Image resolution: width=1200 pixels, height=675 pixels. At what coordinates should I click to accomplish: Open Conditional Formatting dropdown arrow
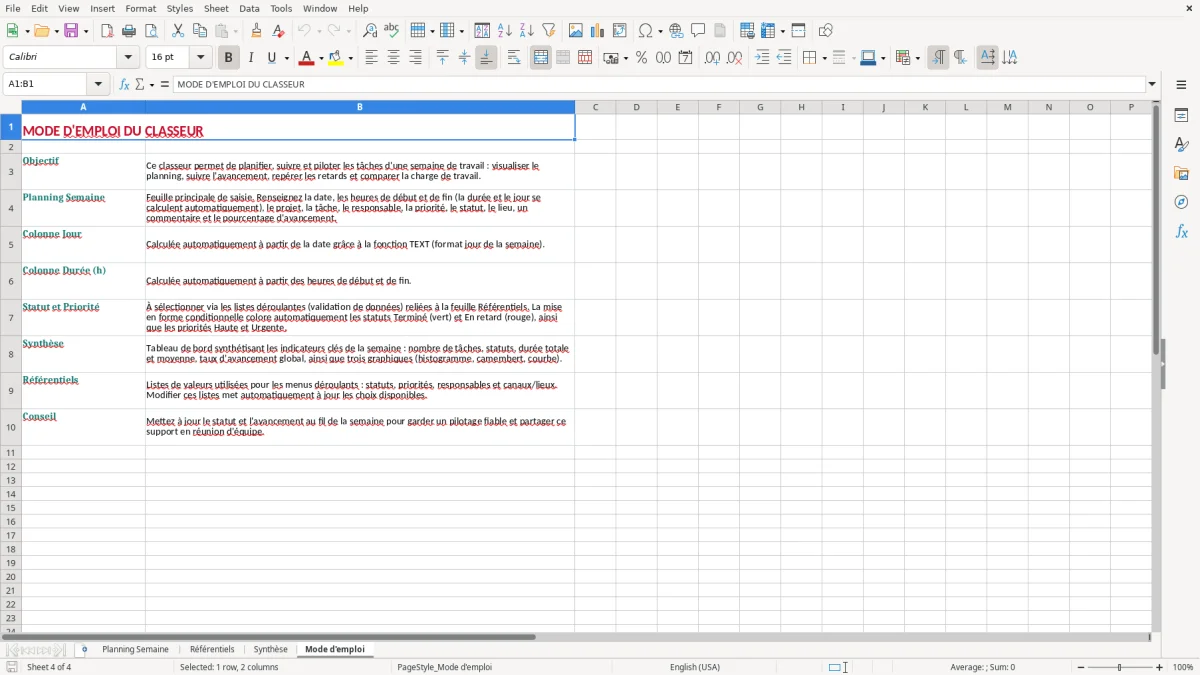917,58
